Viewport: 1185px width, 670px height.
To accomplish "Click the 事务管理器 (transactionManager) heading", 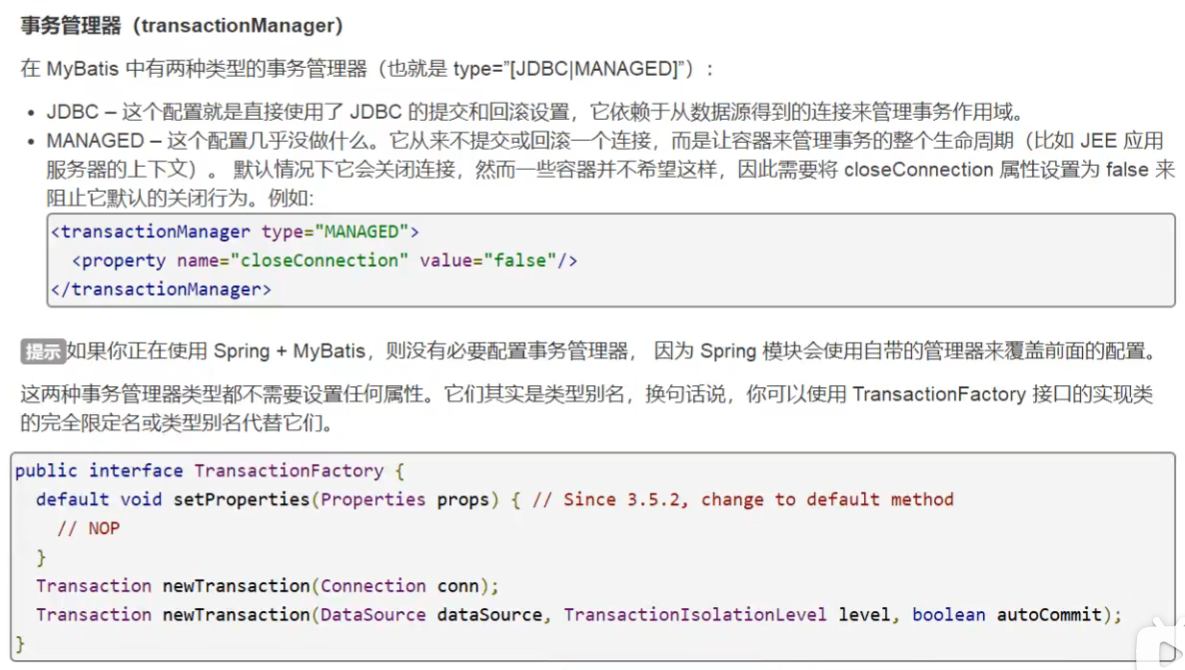I will point(181,26).
